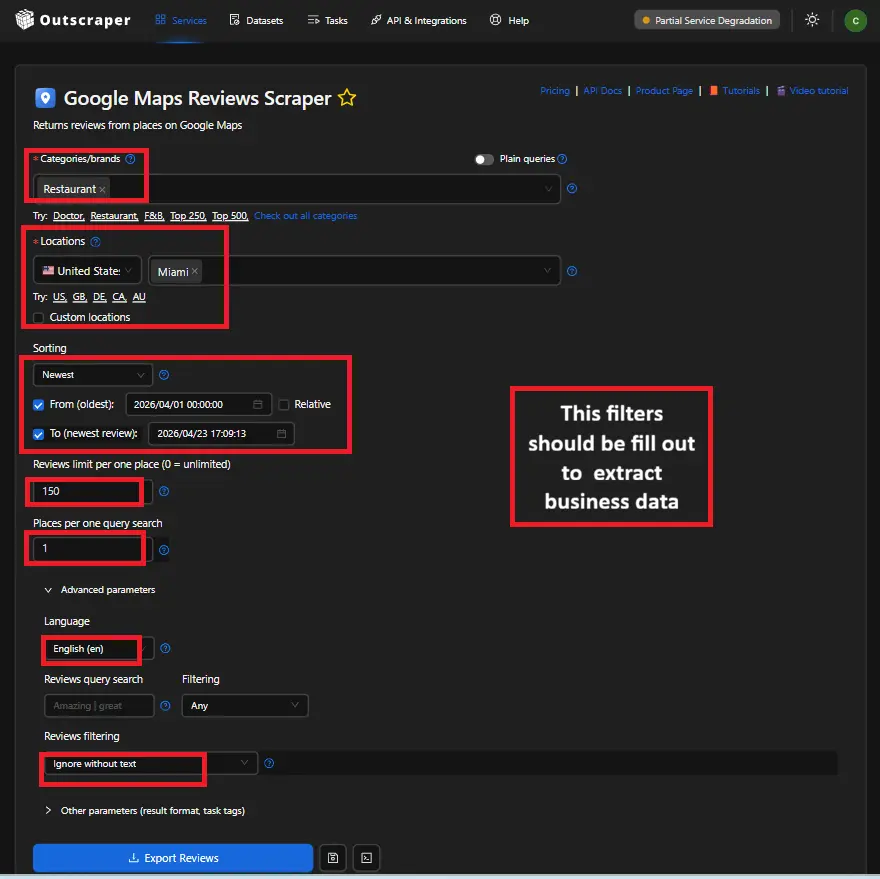Click the Export Reviews button
880x879 pixels.
click(173, 858)
